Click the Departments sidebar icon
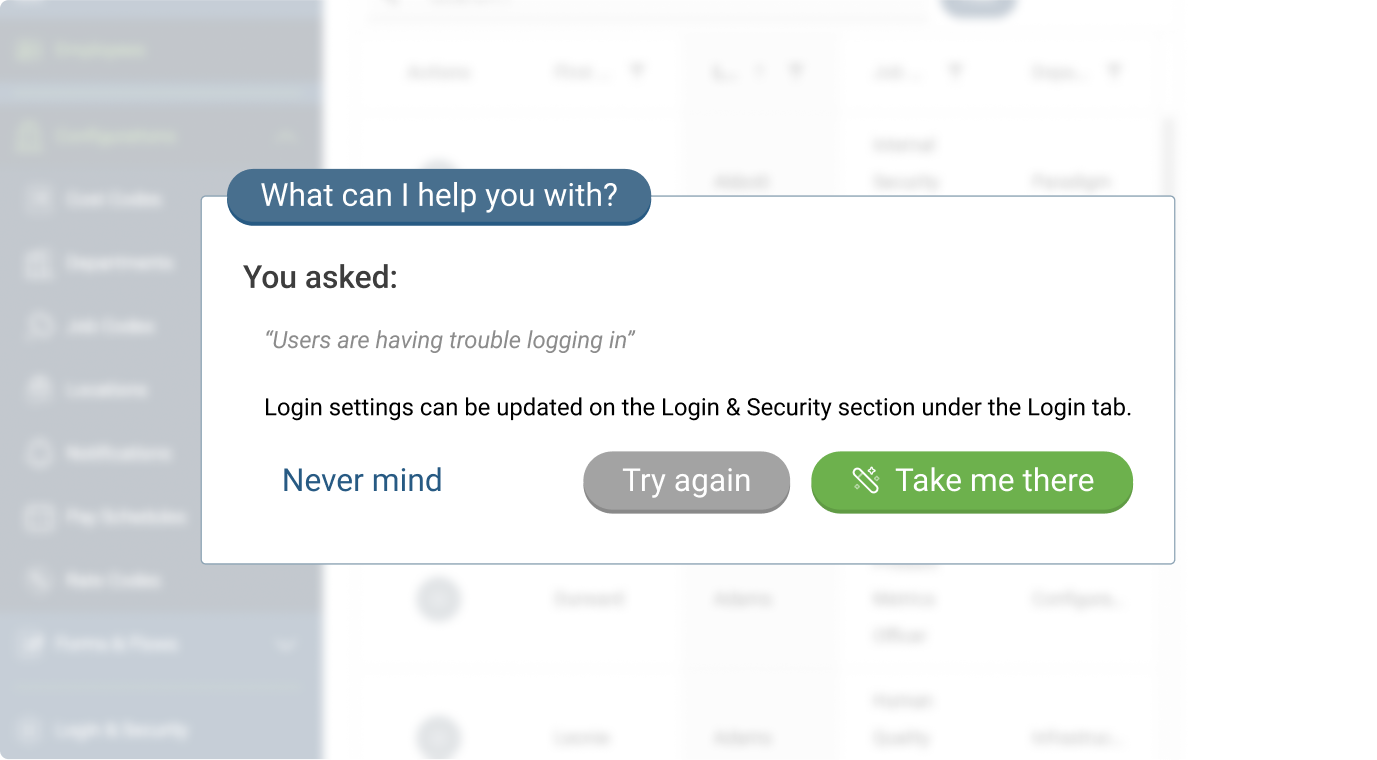 (38, 263)
